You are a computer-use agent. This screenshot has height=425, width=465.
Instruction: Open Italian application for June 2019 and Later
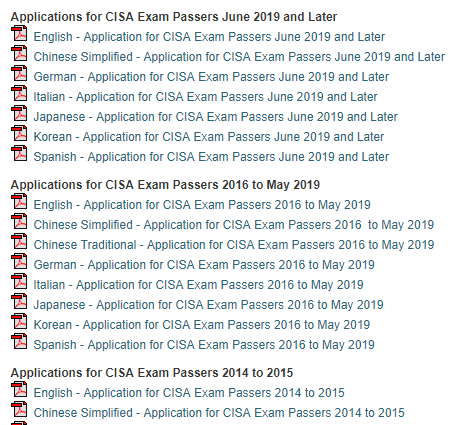coord(205,97)
